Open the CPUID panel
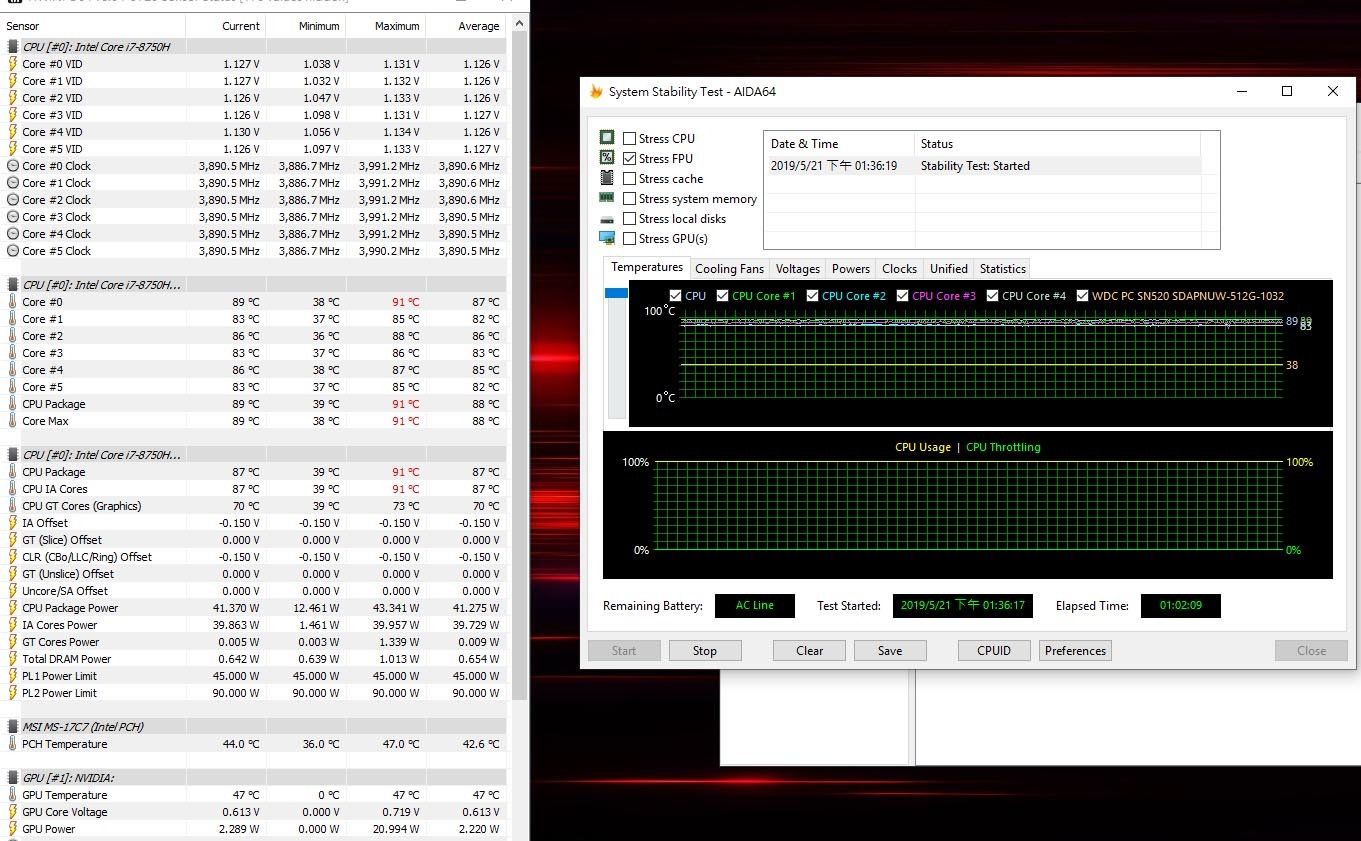The height and width of the screenshot is (841, 1361). point(994,651)
